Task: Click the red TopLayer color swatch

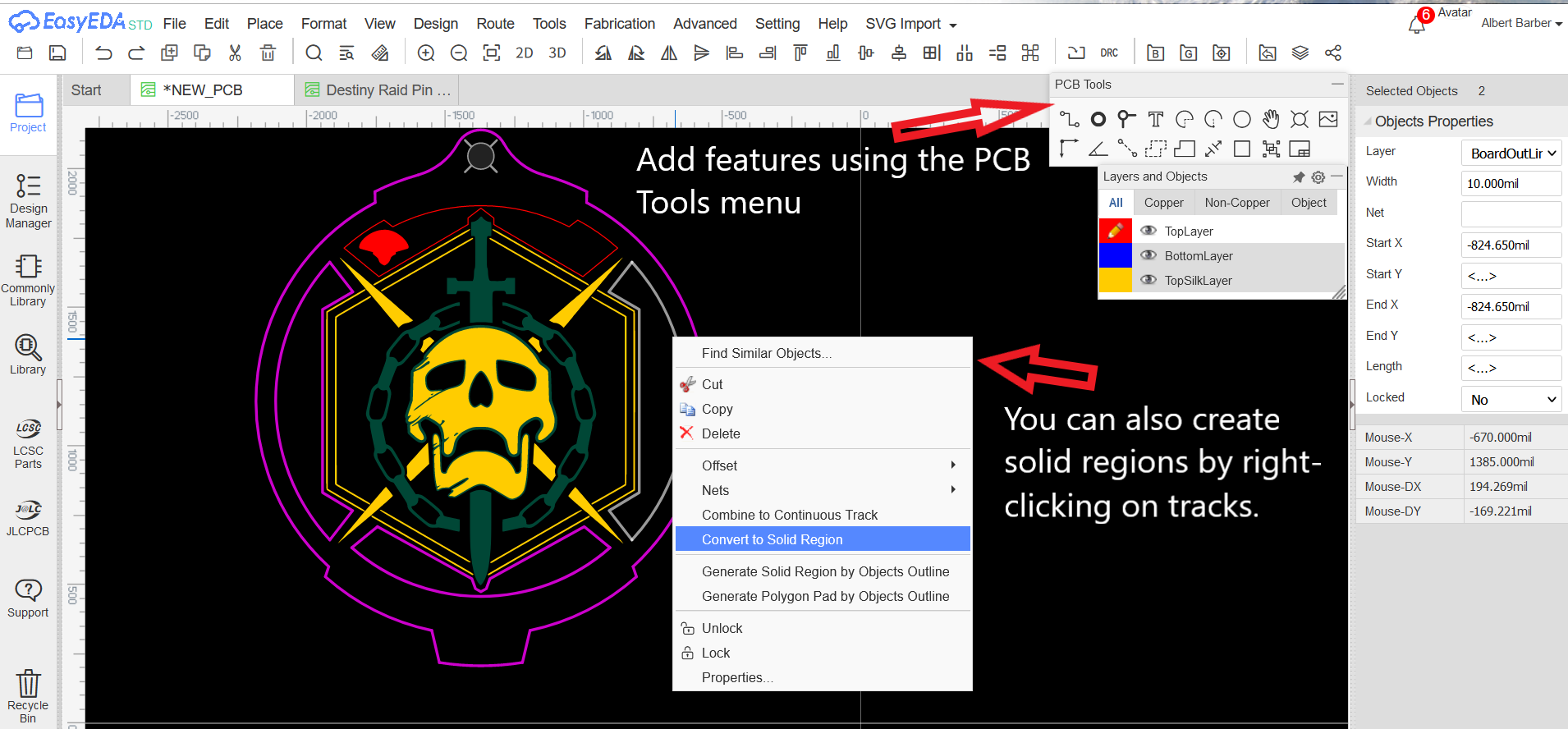Action: tap(1116, 231)
